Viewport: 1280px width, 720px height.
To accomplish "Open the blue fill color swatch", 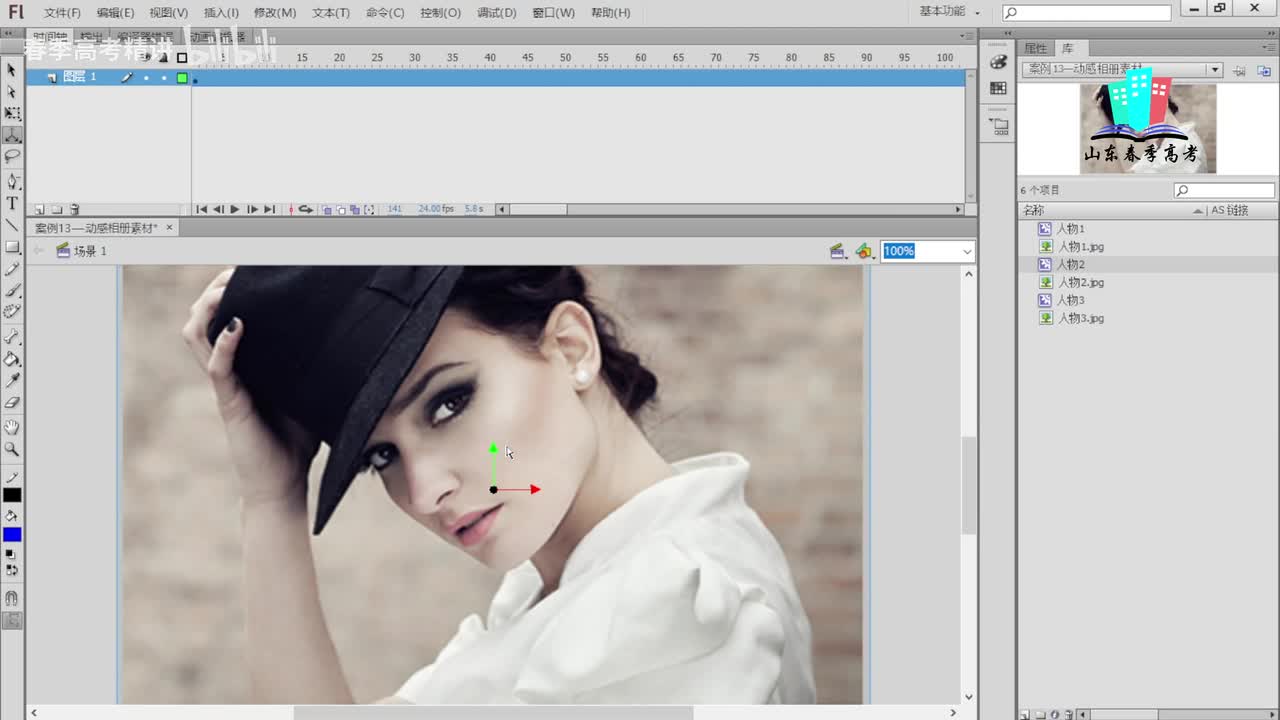I will click(12, 535).
